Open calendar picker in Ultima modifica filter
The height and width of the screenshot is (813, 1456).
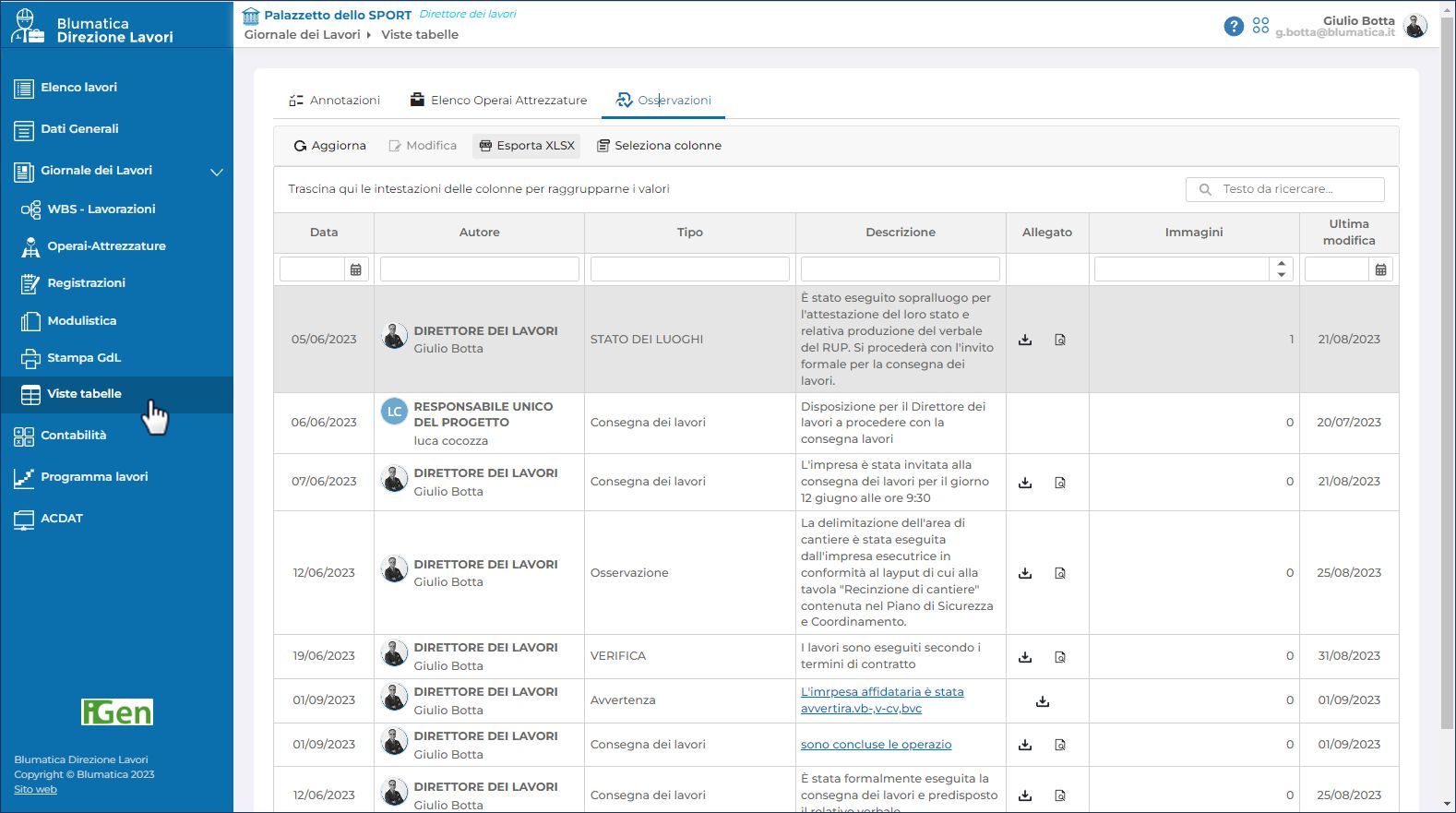(x=1380, y=269)
